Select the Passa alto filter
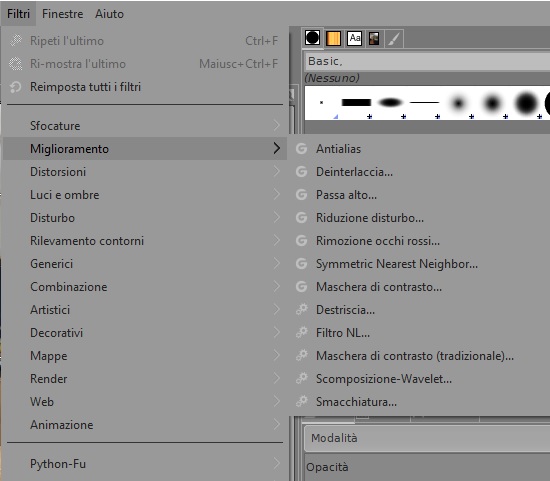Screen dimensions: 550x481 point(420,195)
